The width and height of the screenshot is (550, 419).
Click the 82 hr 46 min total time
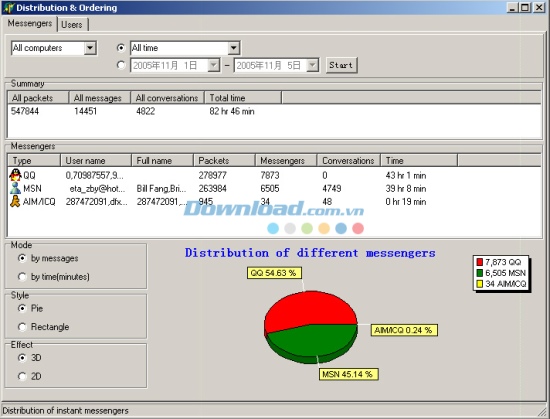[x=232, y=111]
